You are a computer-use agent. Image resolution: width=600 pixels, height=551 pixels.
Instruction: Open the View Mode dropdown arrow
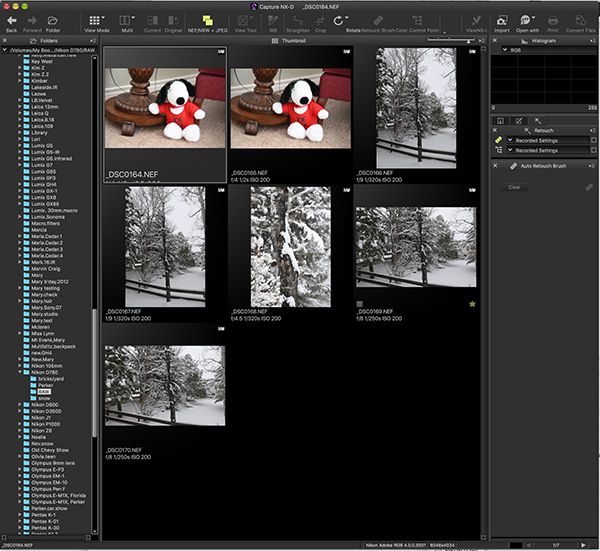[103, 18]
